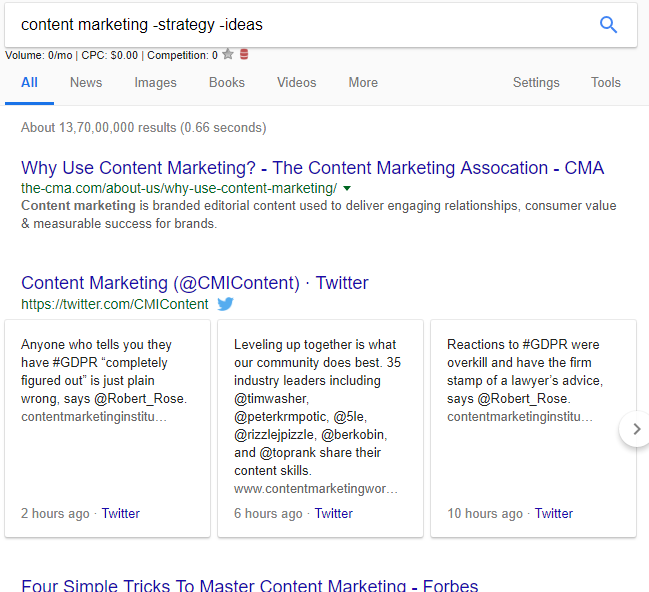Click the Twitter link on 2 hours ago tweet

click(121, 513)
